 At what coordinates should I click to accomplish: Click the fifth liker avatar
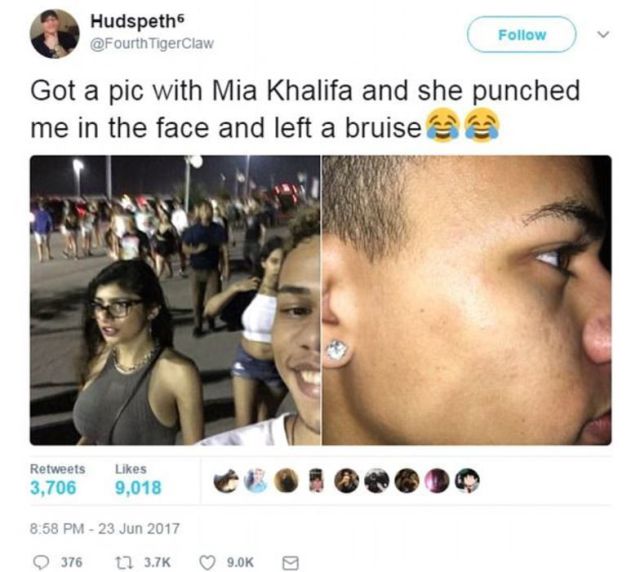pyautogui.click(x=347, y=481)
